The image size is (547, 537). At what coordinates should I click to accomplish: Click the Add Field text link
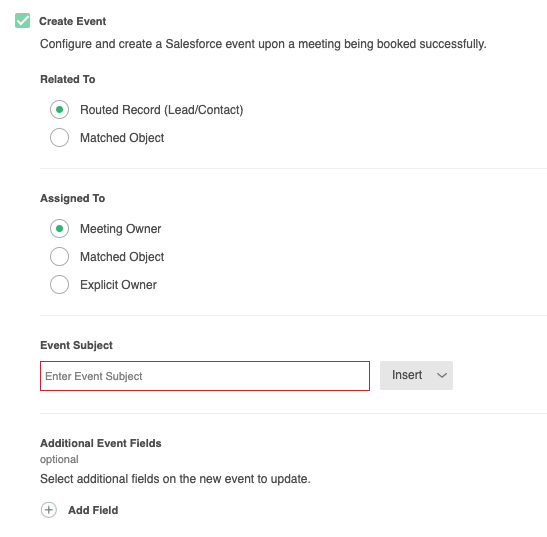point(93,510)
